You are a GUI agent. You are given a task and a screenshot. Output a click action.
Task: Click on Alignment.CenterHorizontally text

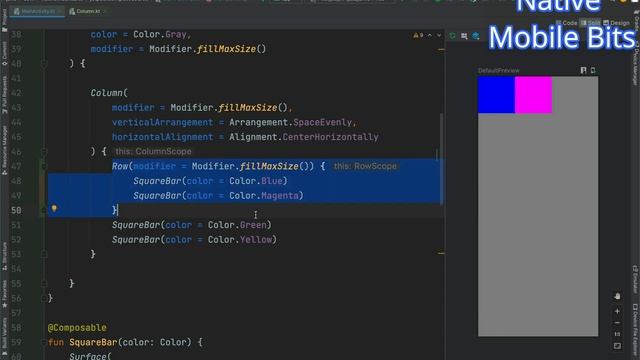[304, 137]
